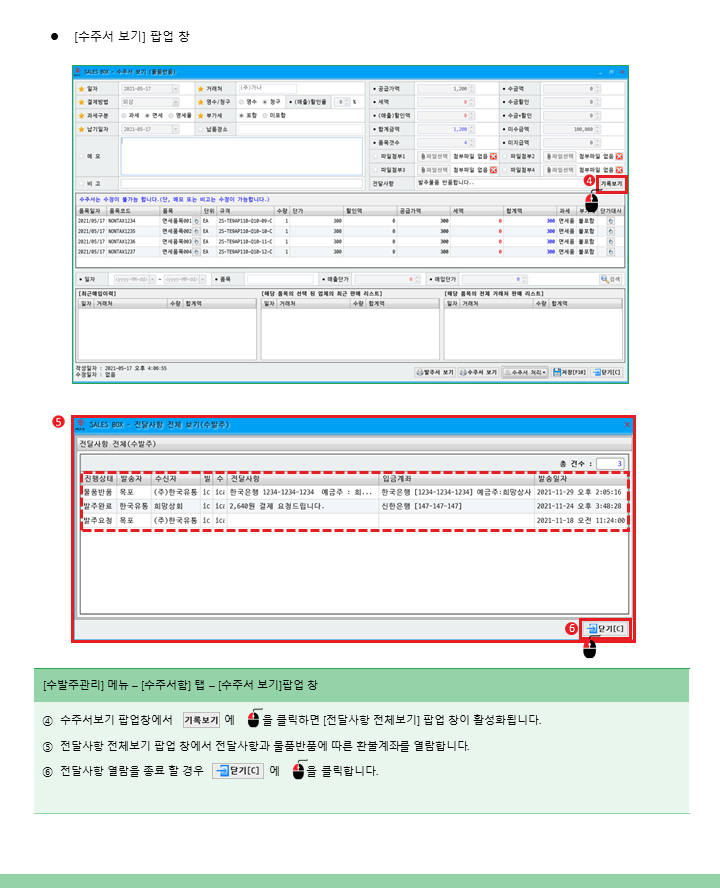Click the 비고 input field
The image size is (720, 888).
tap(241, 183)
